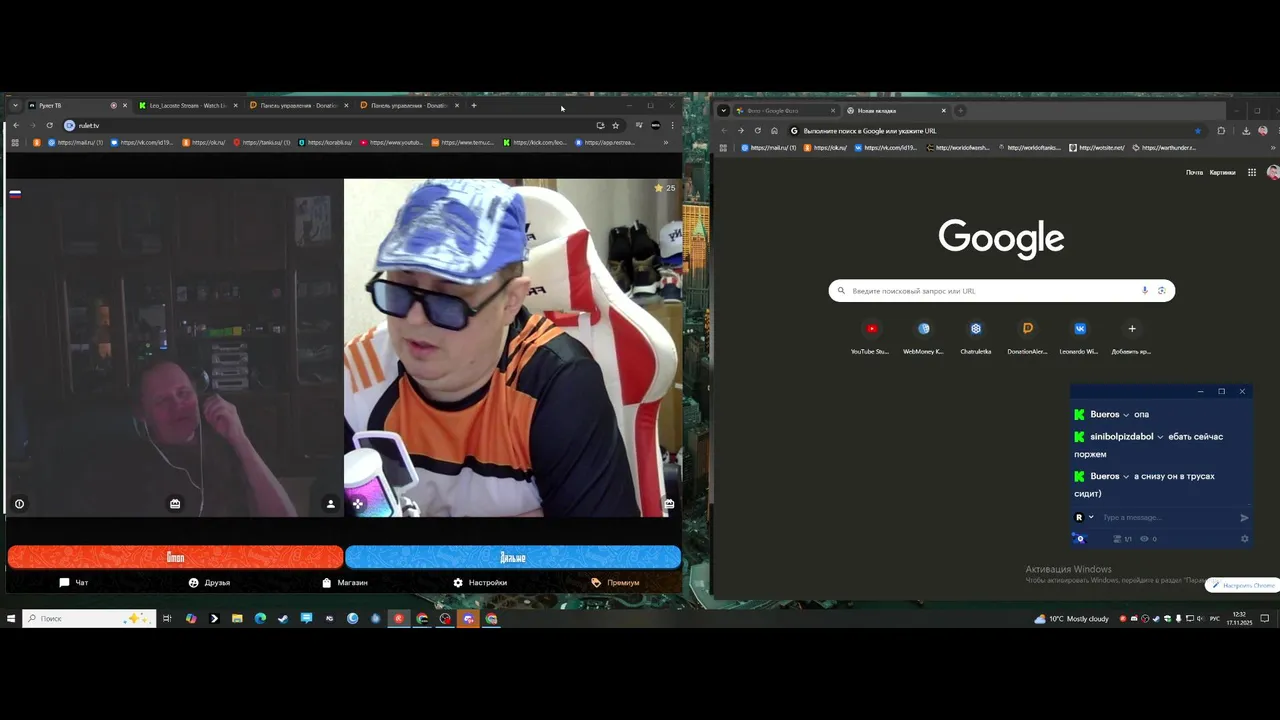Click the gamepad icon on the right video

point(358,504)
